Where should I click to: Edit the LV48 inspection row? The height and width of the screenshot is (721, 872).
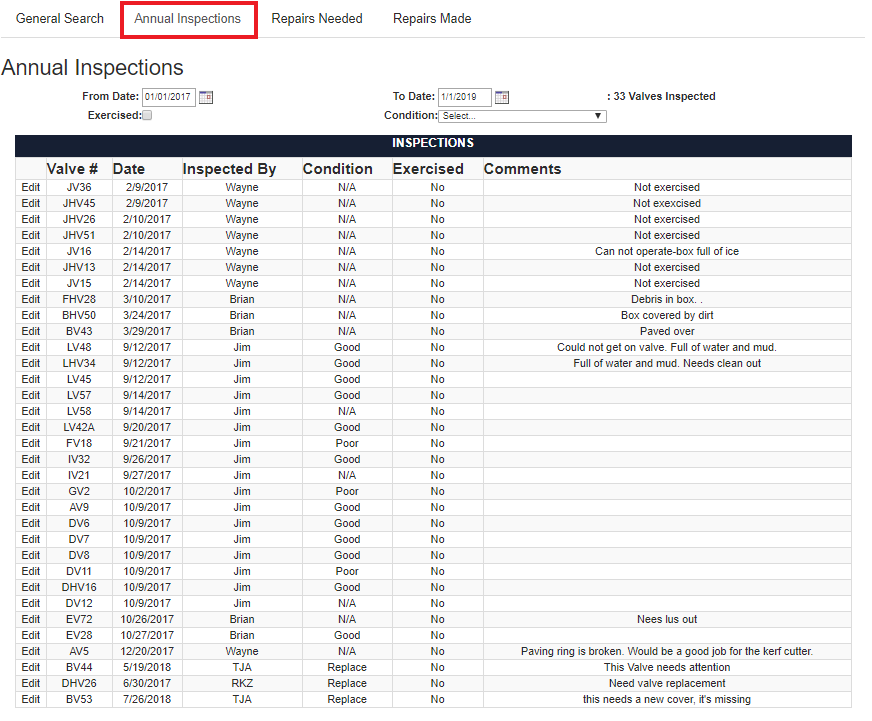(31, 347)
